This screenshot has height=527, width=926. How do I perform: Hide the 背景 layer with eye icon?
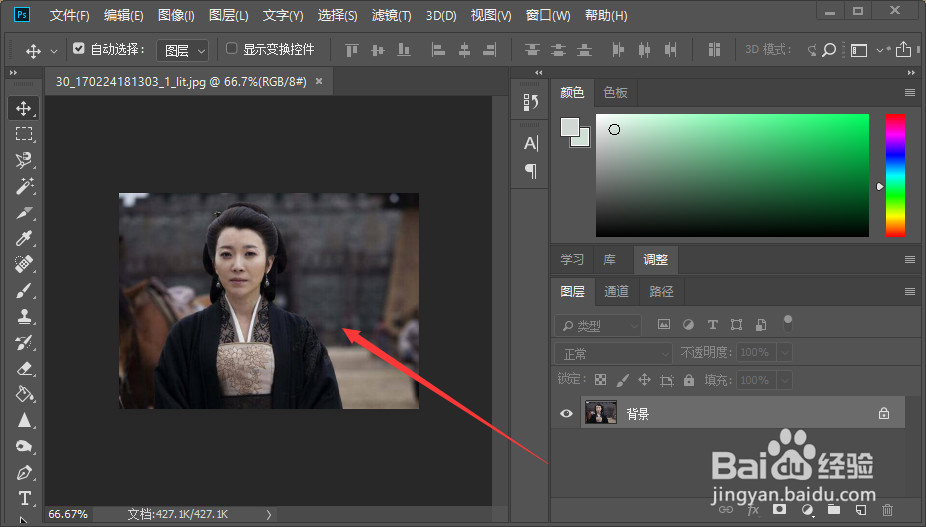pyautogui.click(x=566, y=413)
